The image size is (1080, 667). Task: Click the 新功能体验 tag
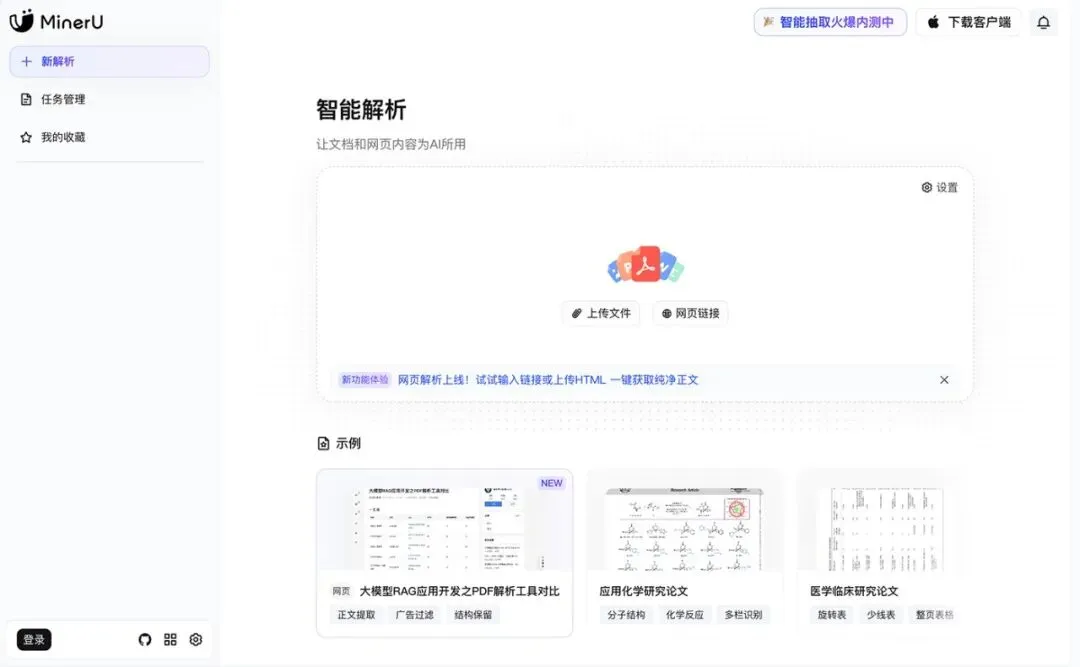tap(364, 380)
